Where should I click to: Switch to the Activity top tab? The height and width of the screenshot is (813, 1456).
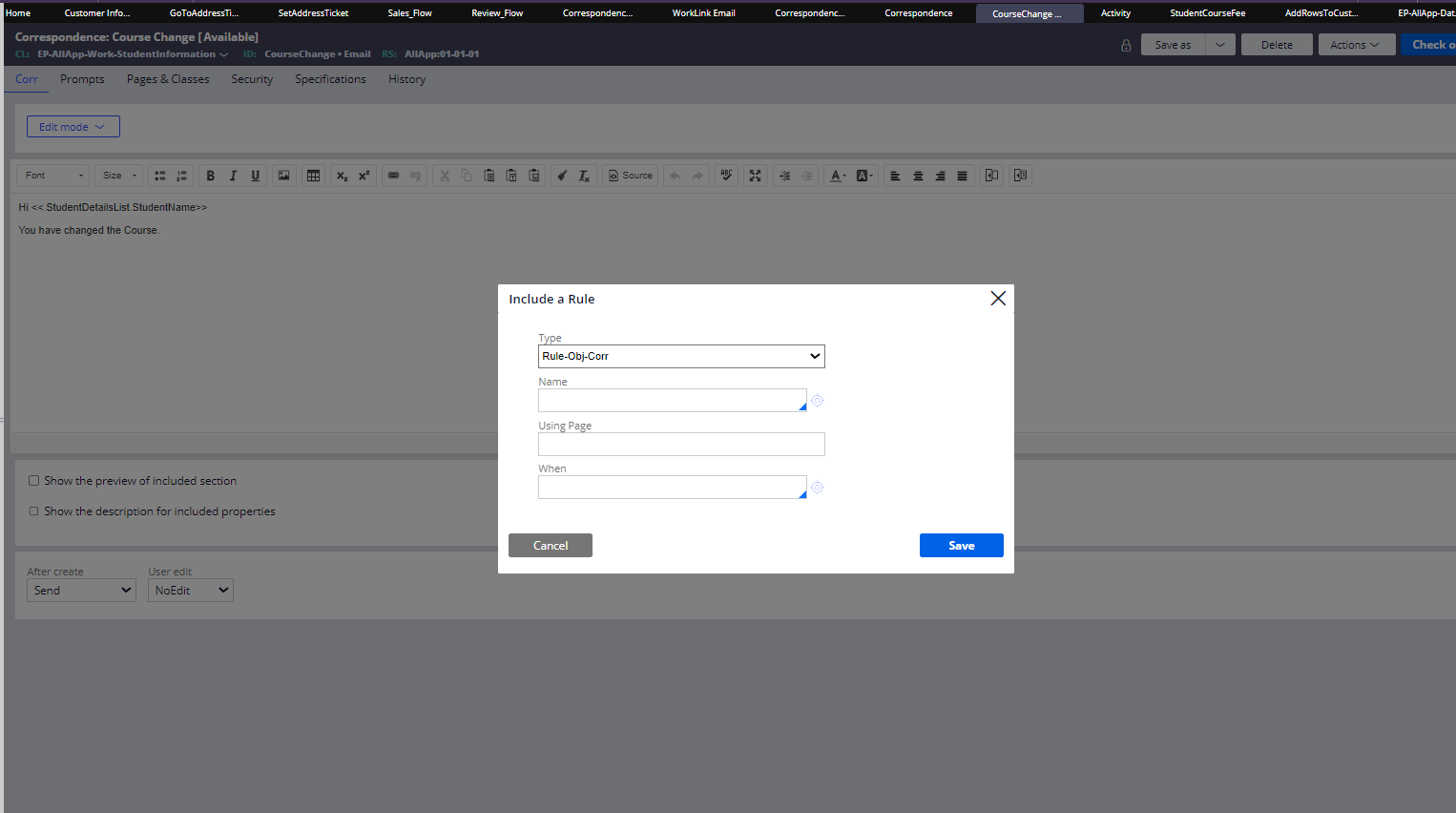[1115, 13]
